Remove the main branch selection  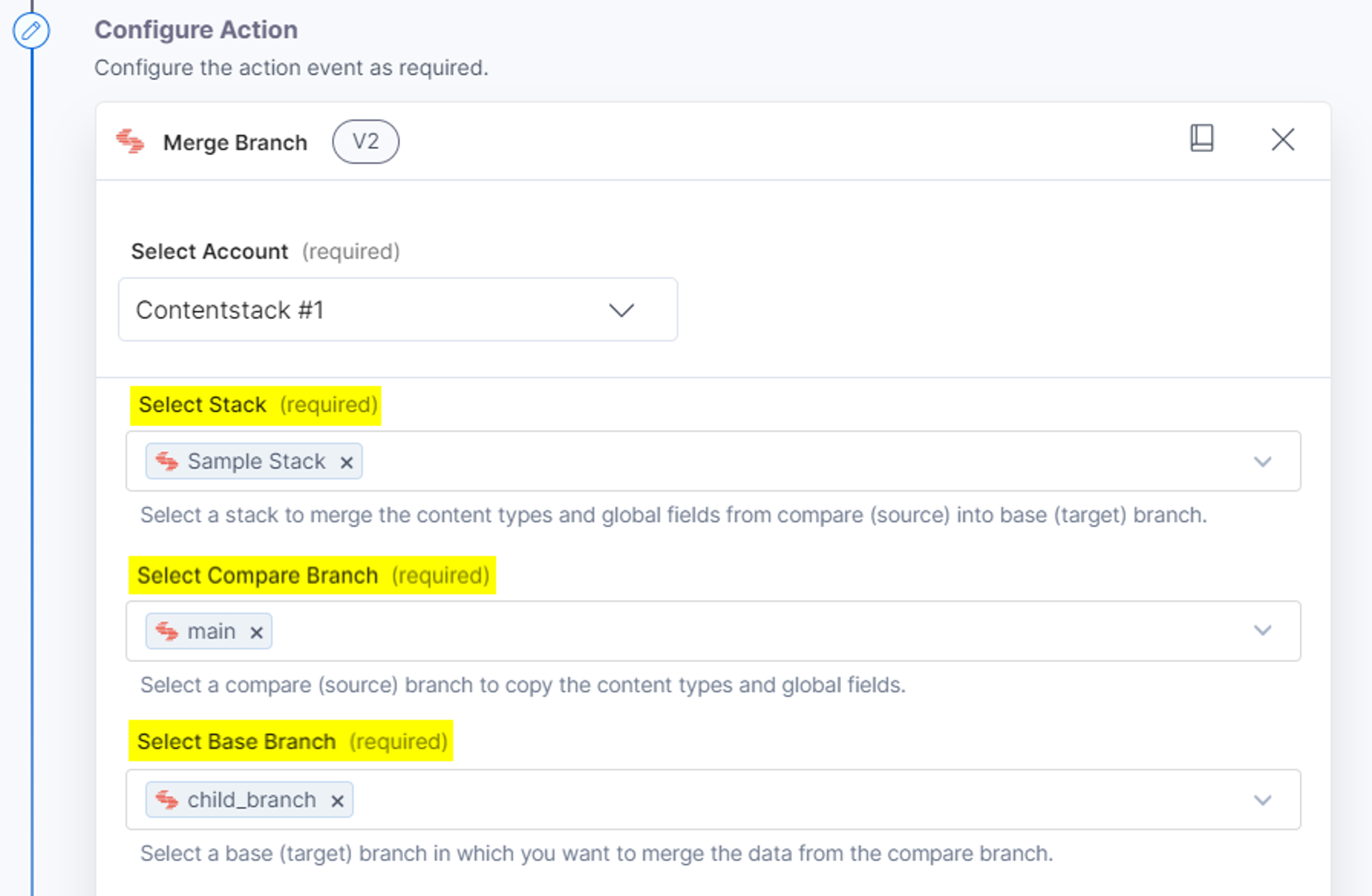(257, 633)
